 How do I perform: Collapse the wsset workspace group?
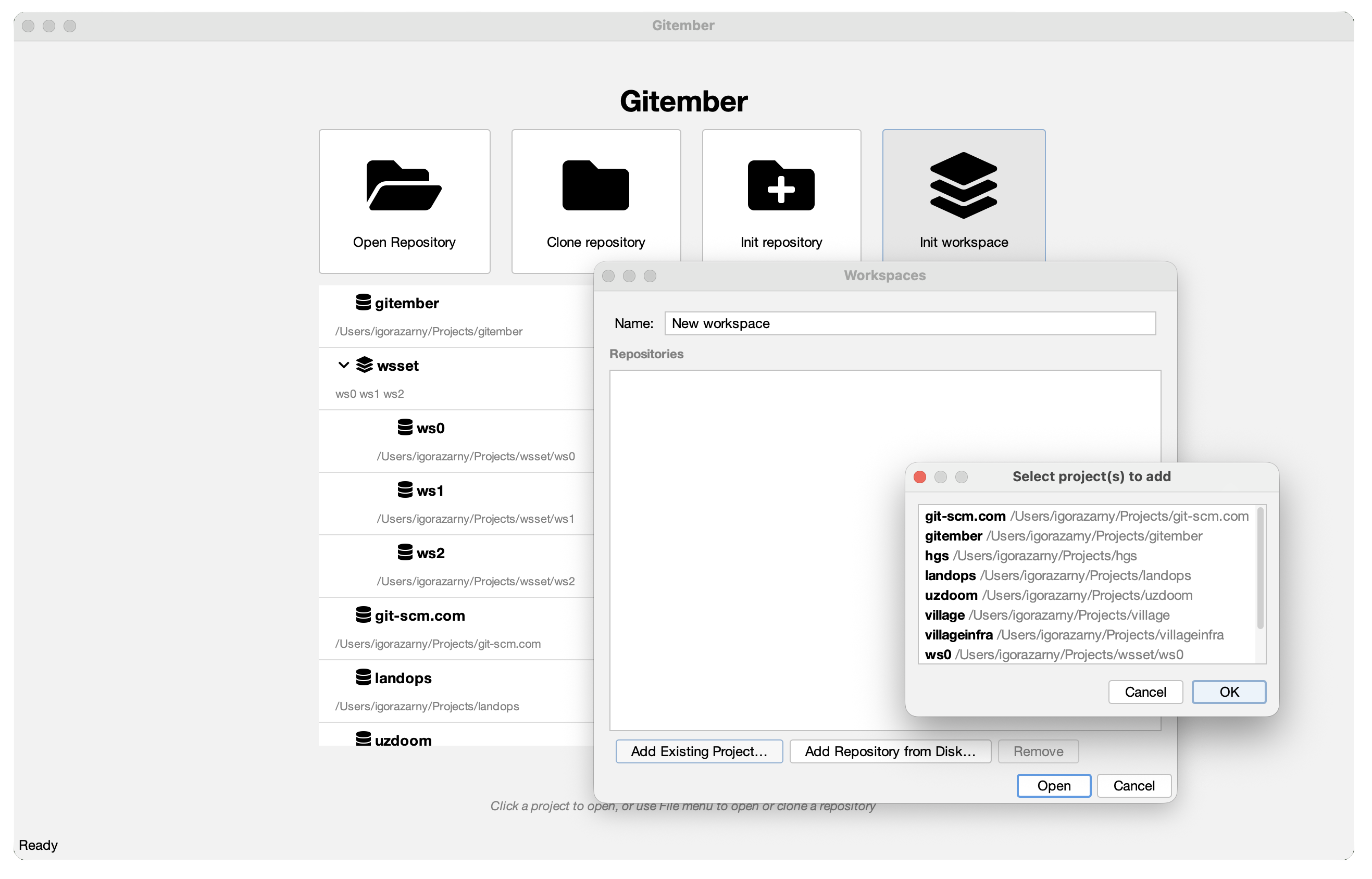click(x=344, y=366)
